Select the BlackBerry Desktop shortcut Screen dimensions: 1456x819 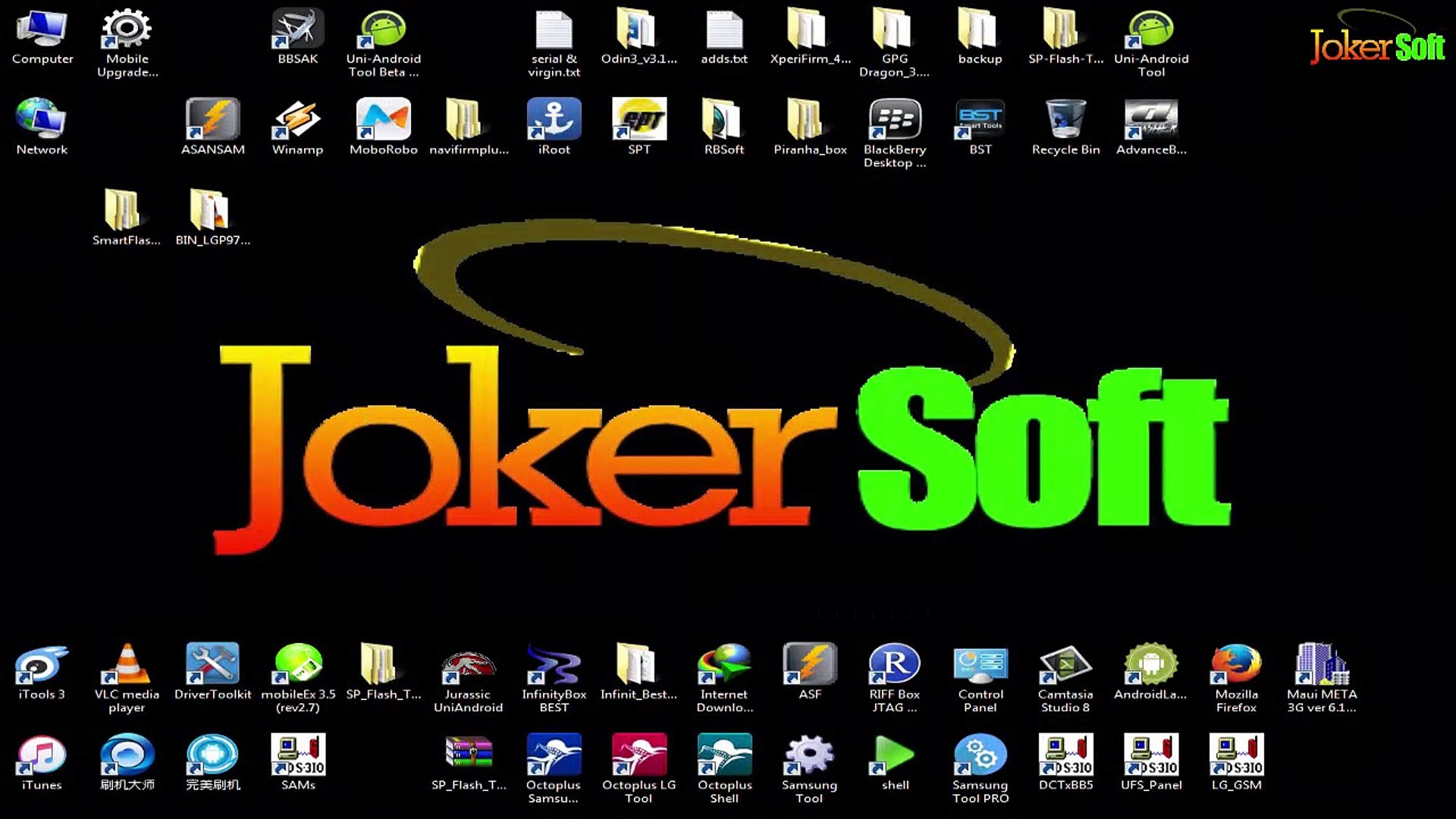point(895,120)
